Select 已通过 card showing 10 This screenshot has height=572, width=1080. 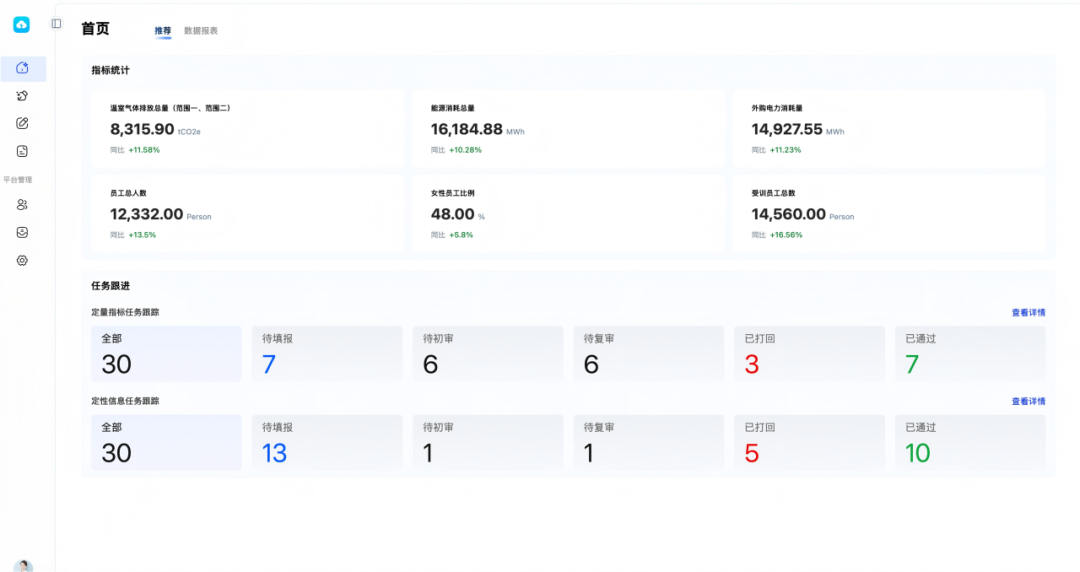[969, 443]
